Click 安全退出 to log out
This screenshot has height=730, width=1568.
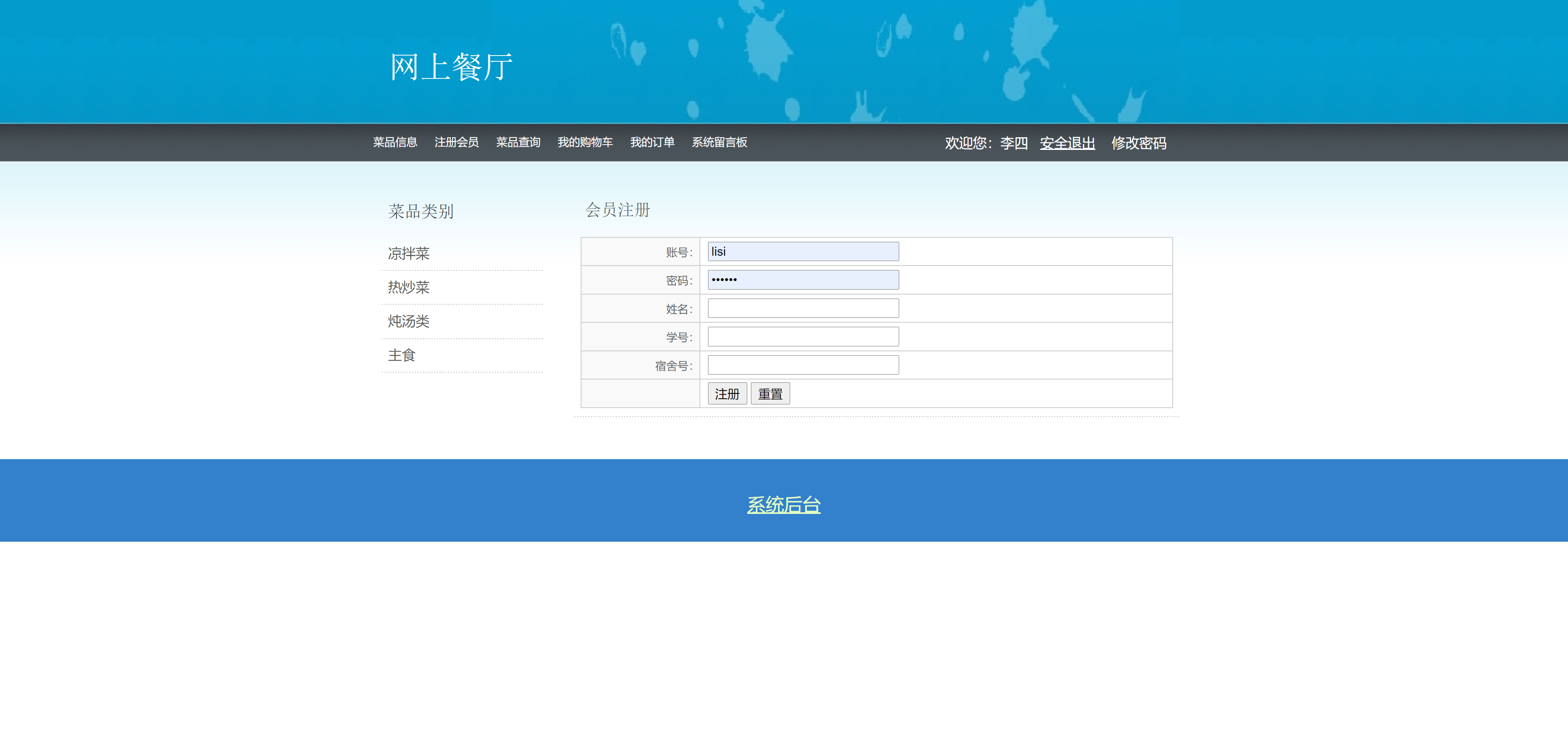point(1067,143)
